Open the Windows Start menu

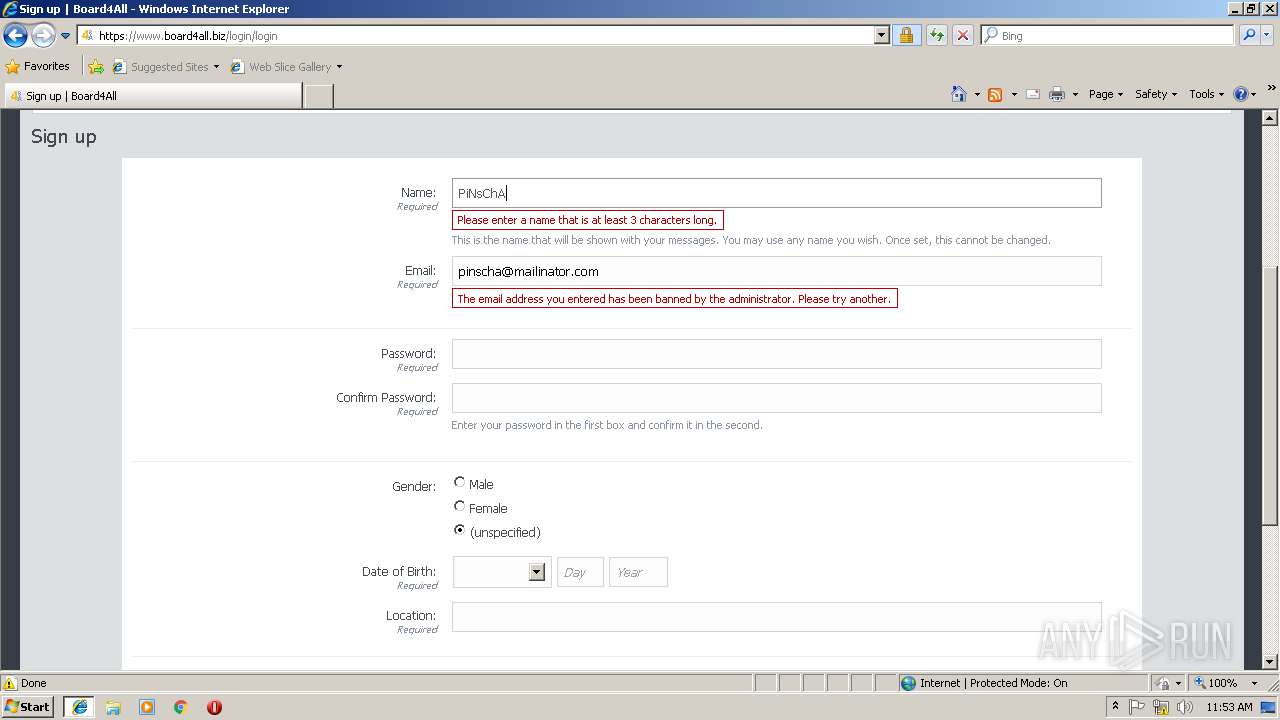point(28,706)
